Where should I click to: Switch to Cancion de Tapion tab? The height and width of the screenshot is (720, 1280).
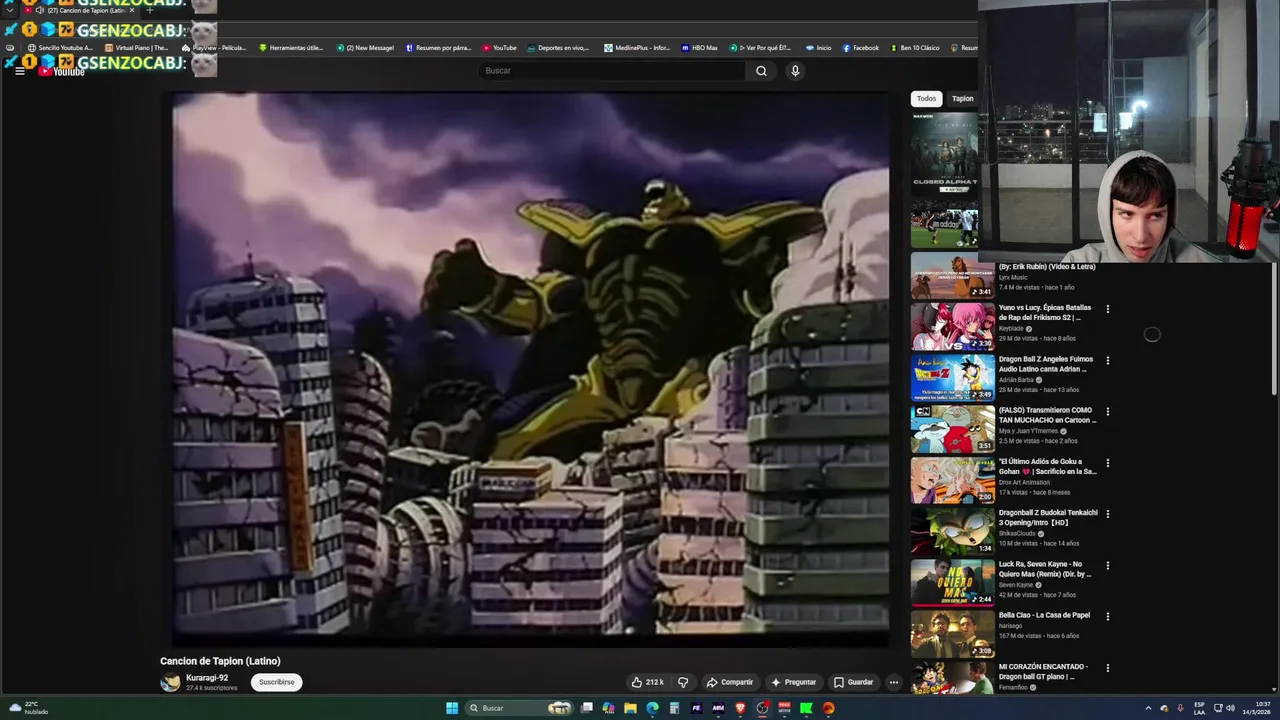pyautogui.click(x=85, y=10)
